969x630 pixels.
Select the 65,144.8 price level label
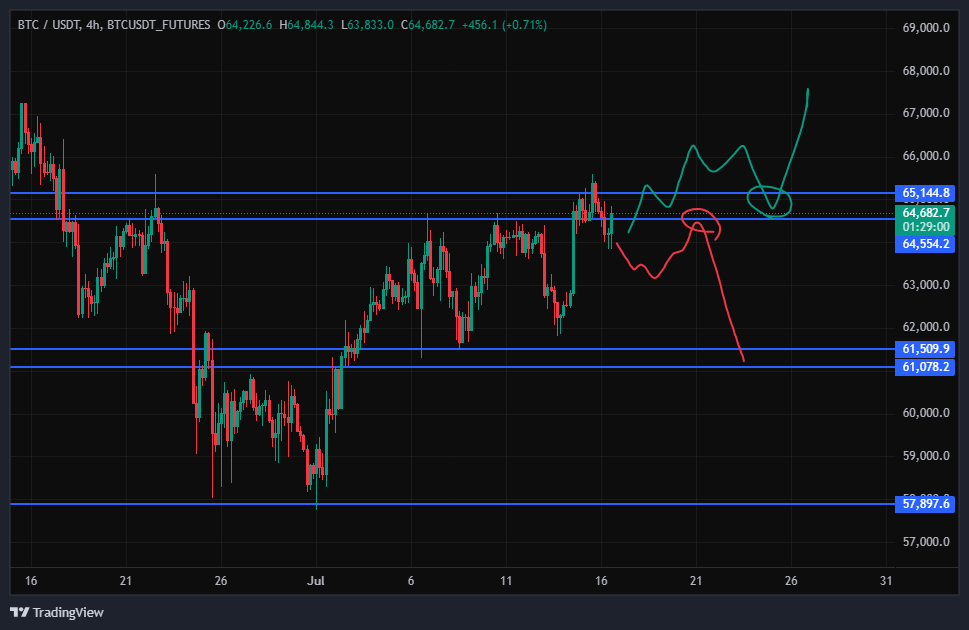click(925, 193)
